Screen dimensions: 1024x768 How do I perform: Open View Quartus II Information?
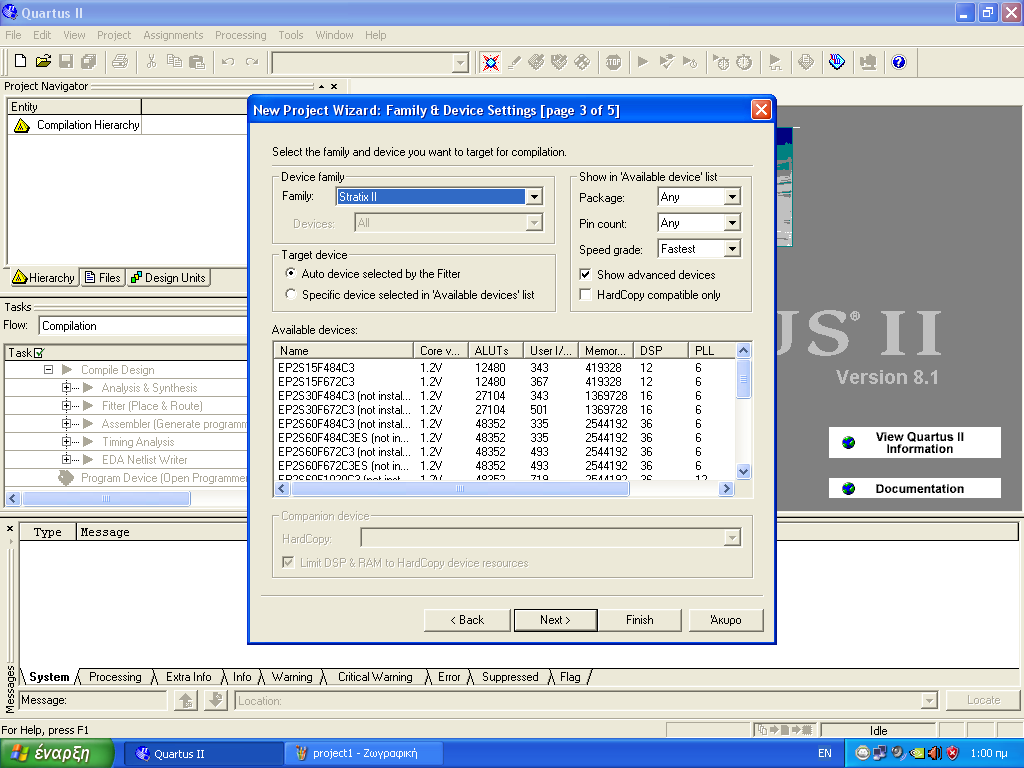(914, 442)
